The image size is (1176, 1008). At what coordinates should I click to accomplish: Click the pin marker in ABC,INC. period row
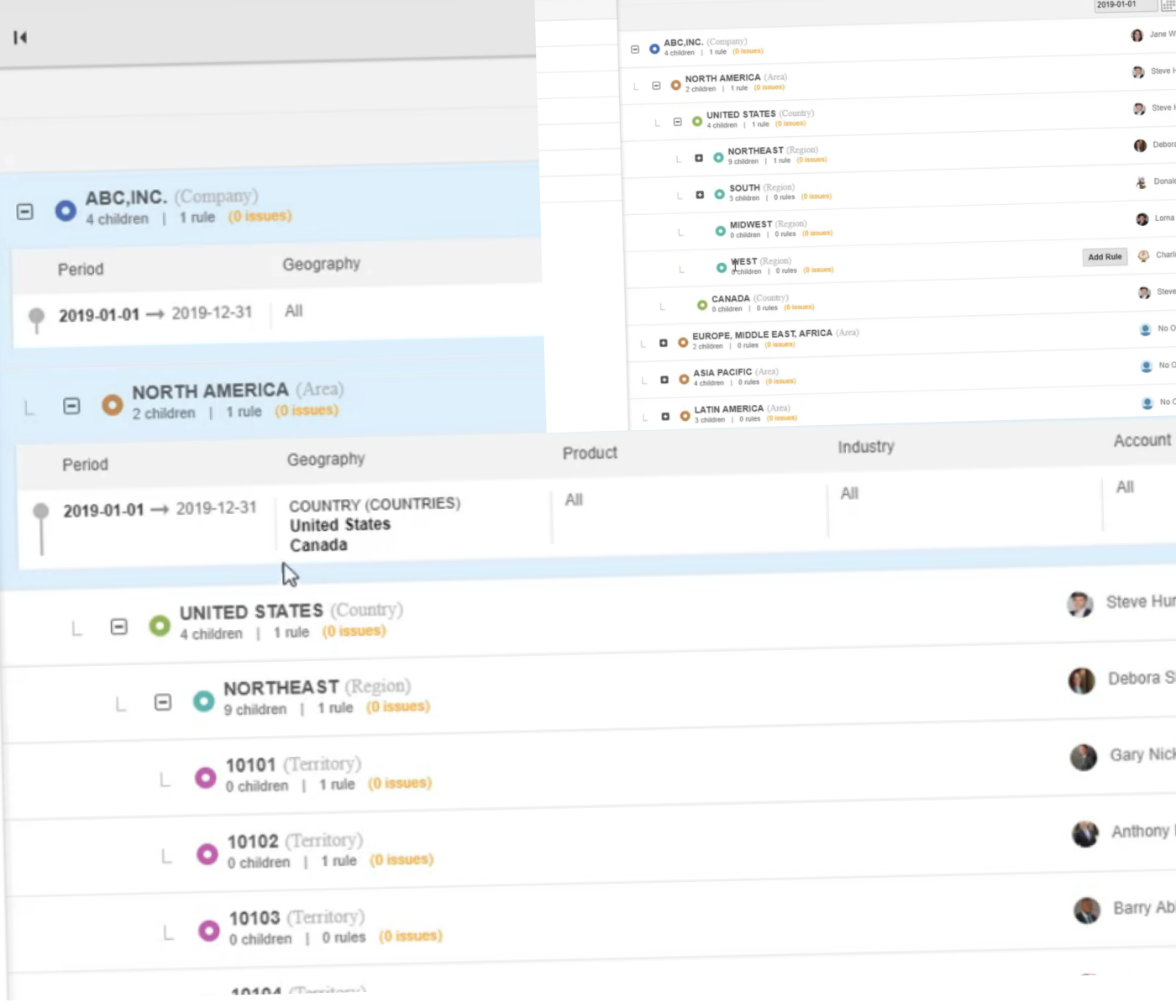pyautogui.click(x=36, y=320)
